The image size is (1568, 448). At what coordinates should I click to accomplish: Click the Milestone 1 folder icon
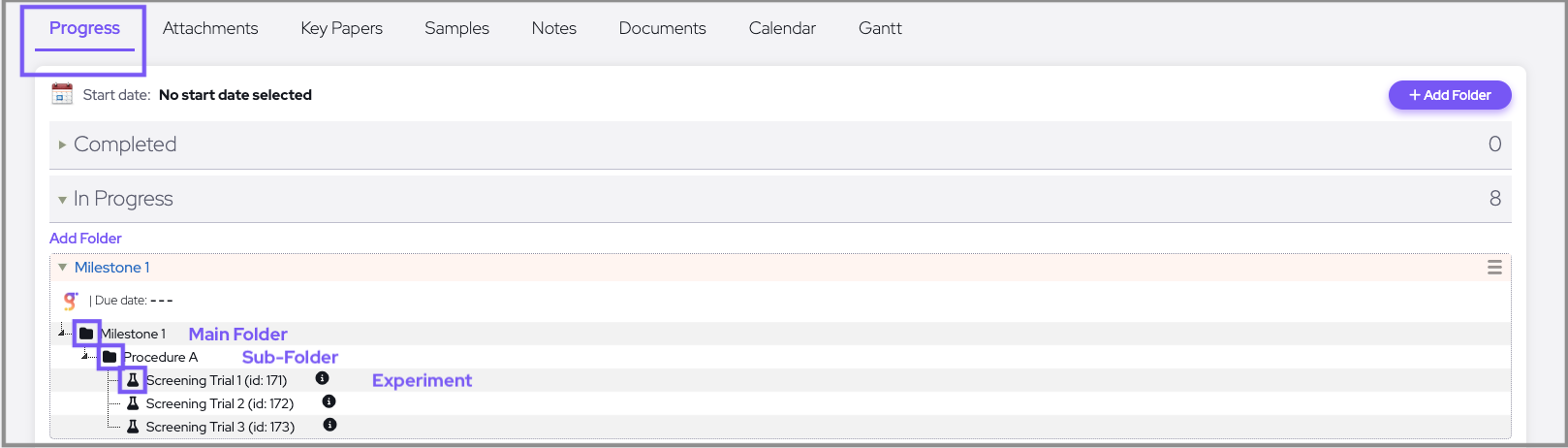point(86,334)
